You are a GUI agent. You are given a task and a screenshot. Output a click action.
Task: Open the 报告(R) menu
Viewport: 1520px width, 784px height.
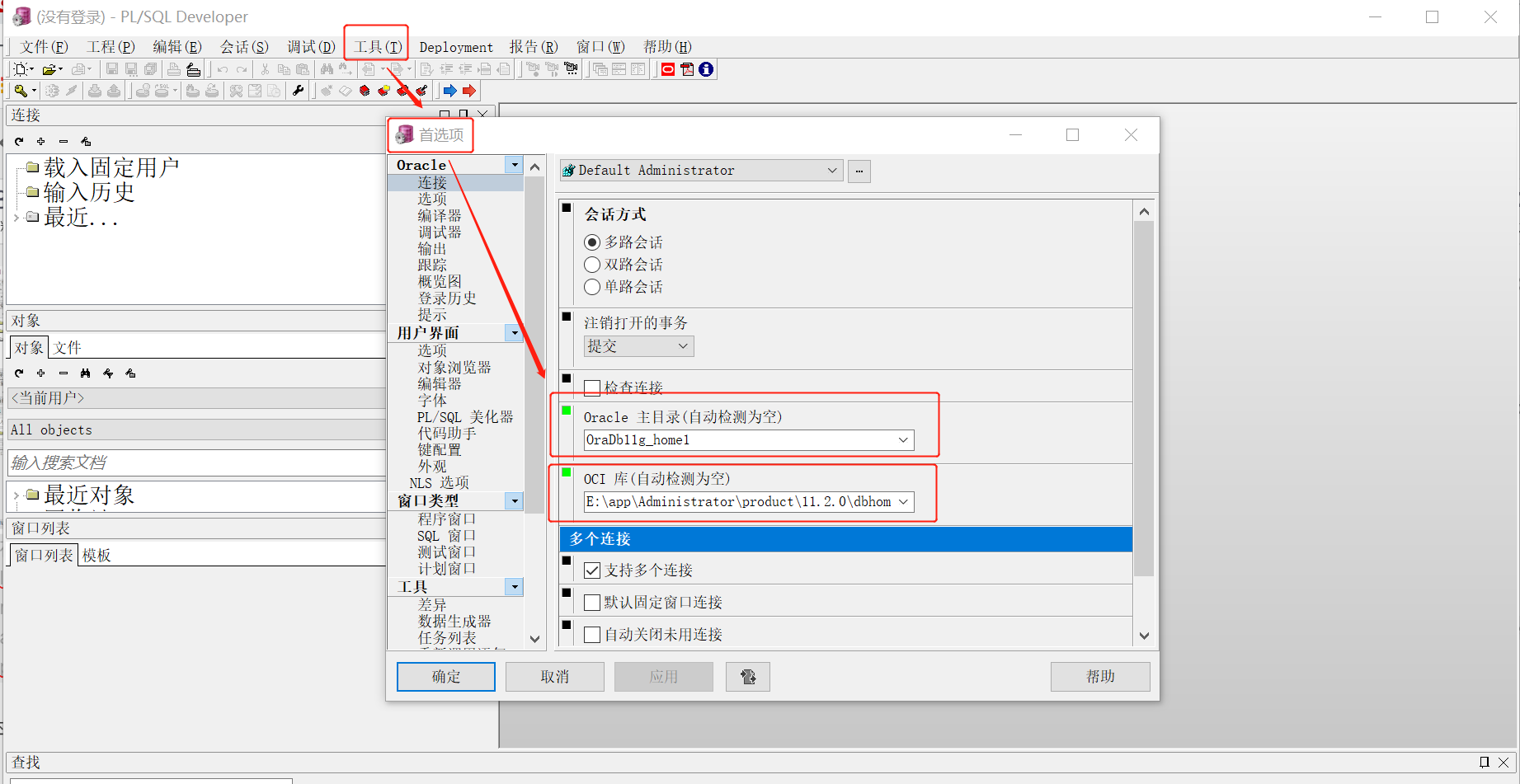click(534, 47)
